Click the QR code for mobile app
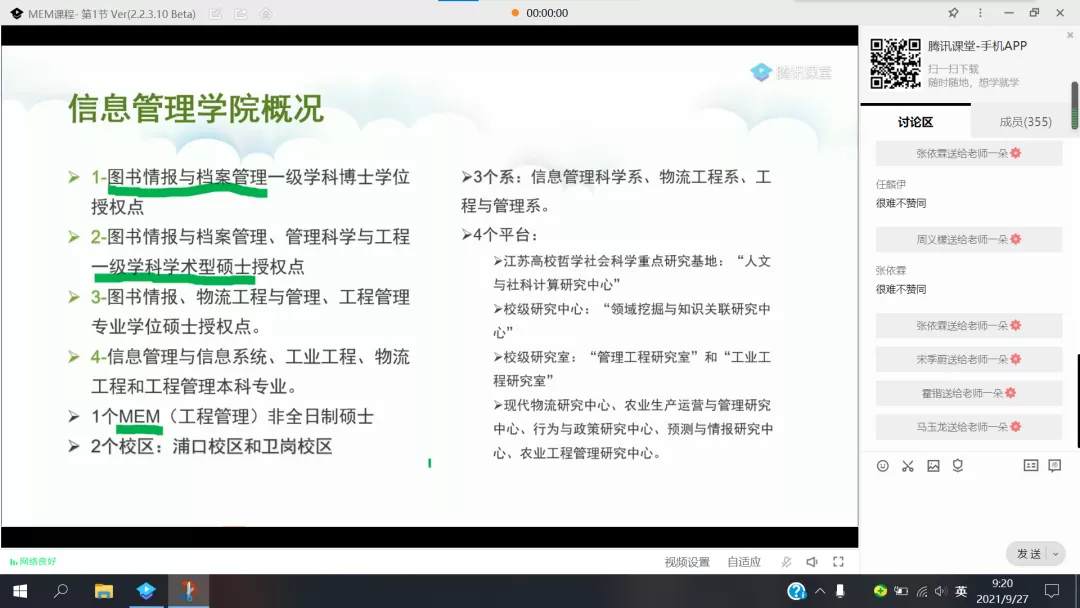Image resolution: width=1080 pixels, height=608 pixels. [895, 64]
